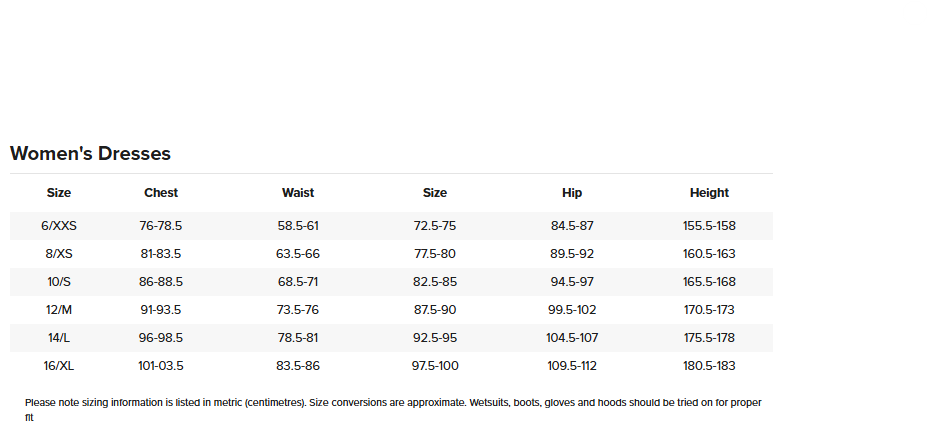The width and height of the screenshot is (928, 443).
Task: Select height value 170.5-173
Action: (x=709, y=310)
